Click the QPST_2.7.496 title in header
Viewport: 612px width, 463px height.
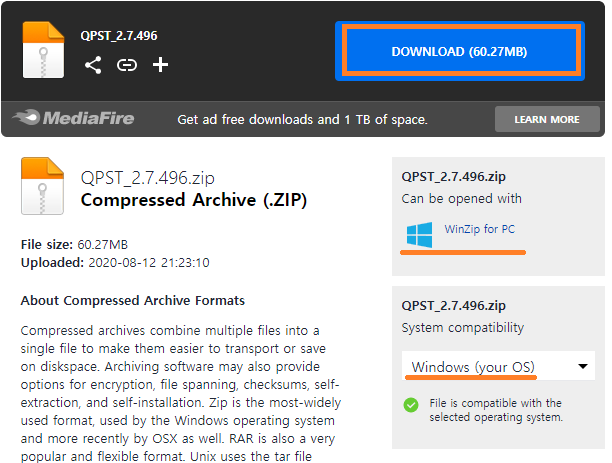tap(119, 36)
